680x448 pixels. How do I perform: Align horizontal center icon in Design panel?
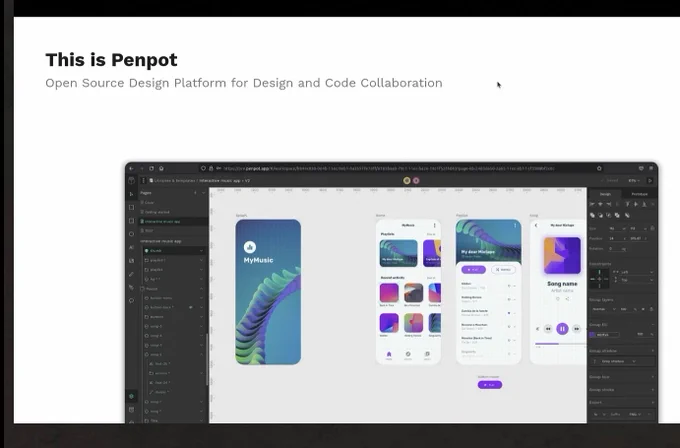click(x=601, y=204)
